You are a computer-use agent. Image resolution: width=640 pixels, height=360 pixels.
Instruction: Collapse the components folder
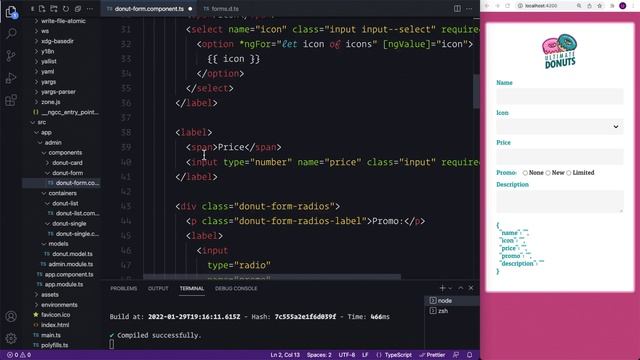point(65,153)
